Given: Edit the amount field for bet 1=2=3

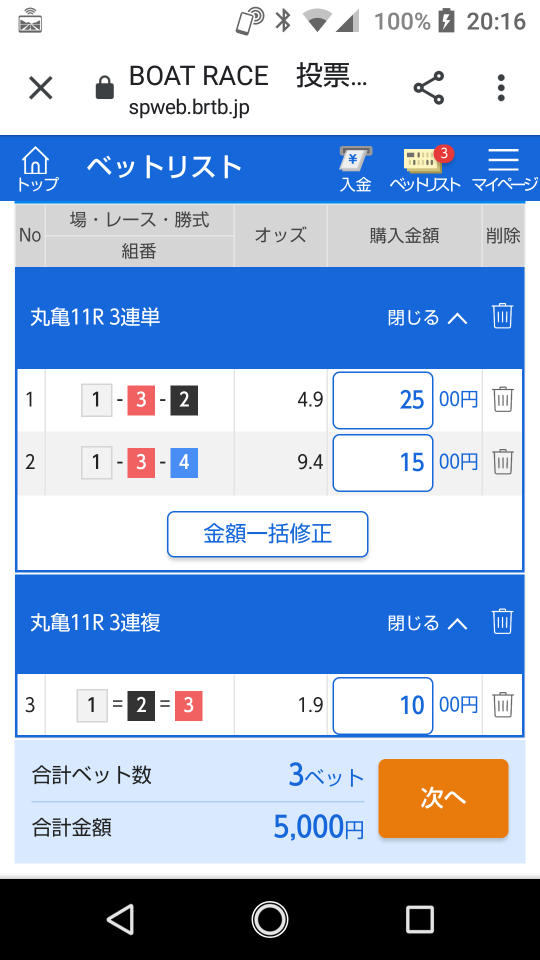Looking at the screenshot, I should [x=383, y=705].
